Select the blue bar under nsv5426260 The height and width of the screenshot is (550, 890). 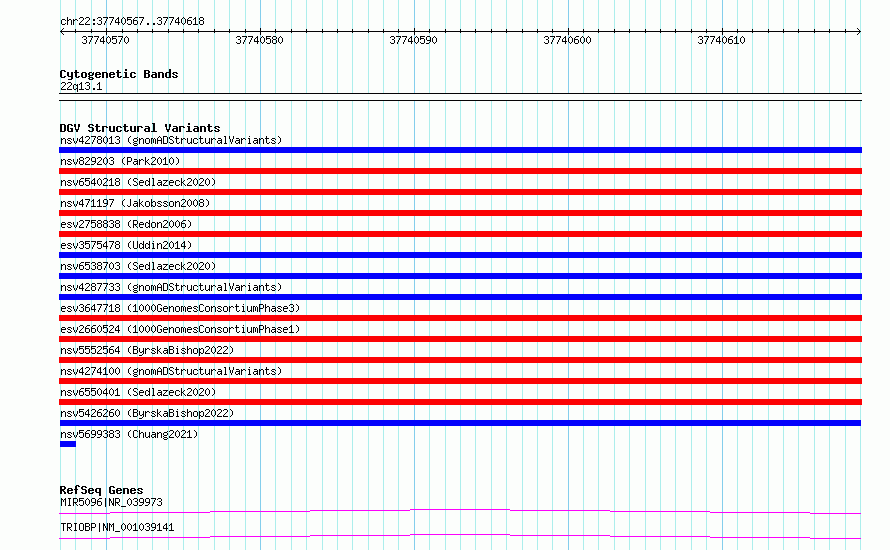point(460,423)
